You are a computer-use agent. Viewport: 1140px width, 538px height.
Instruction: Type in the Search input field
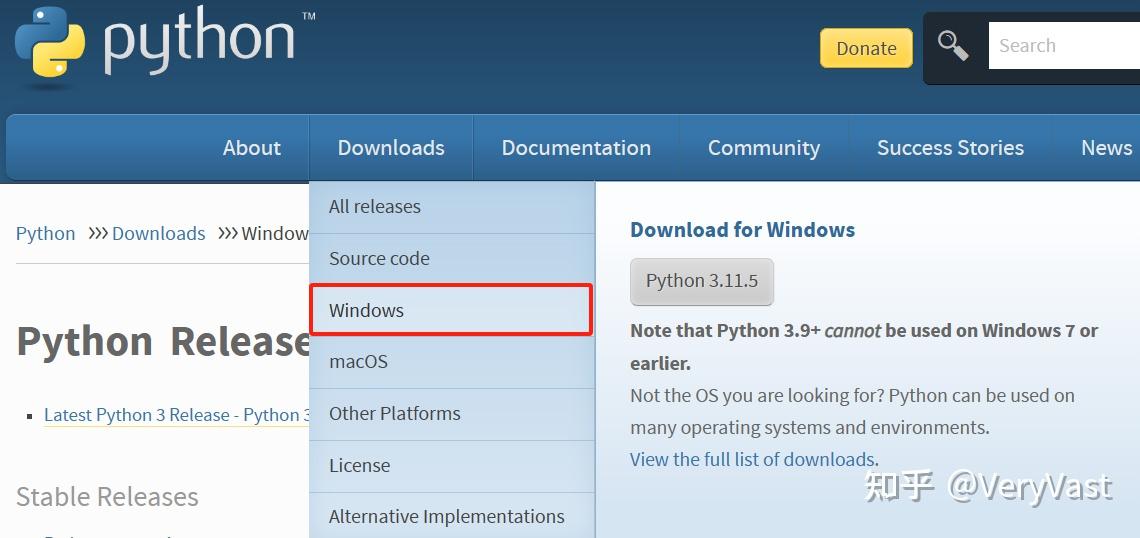[1062, 46]
